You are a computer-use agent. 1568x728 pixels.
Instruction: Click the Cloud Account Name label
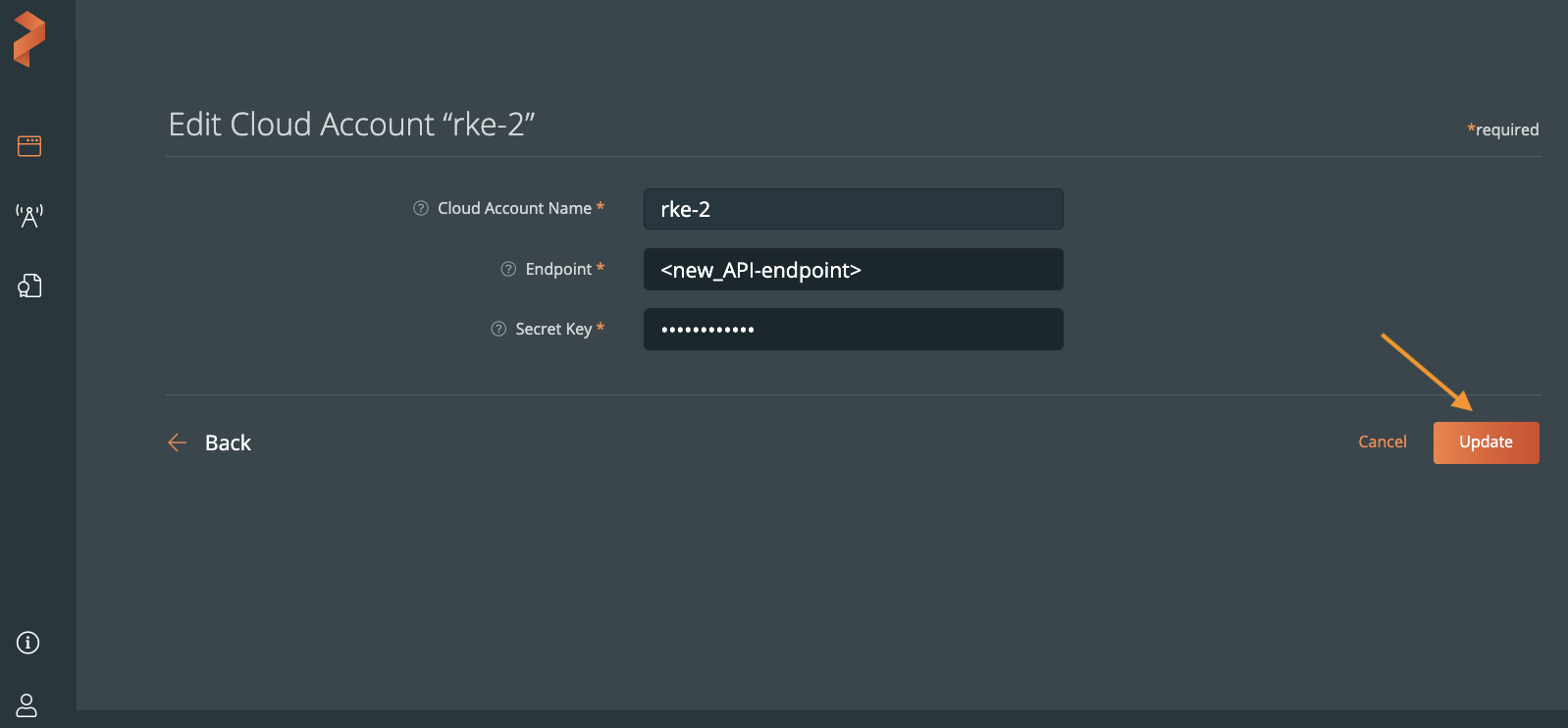514,208
